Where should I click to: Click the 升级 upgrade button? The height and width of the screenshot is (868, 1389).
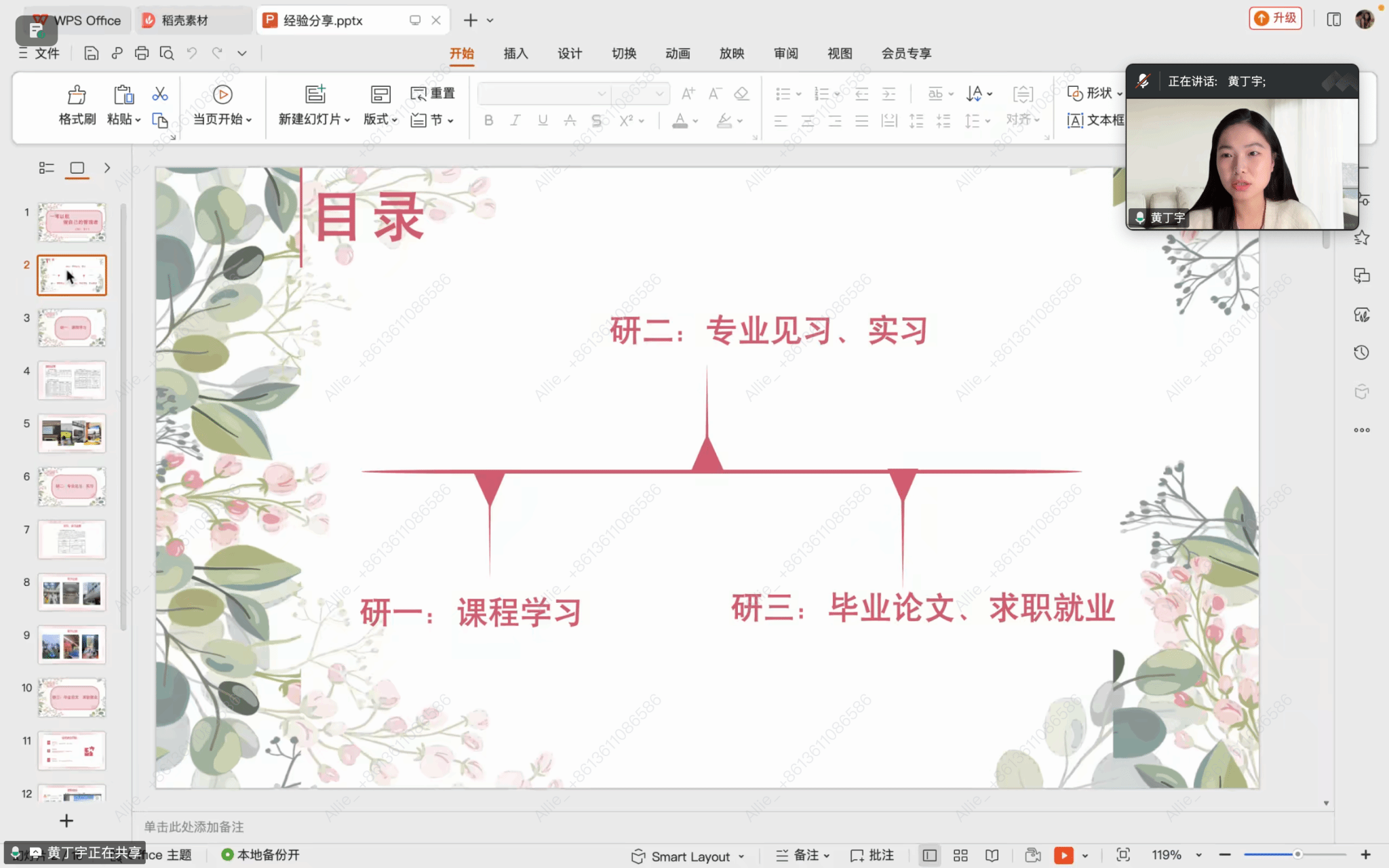click(1275, 18)
